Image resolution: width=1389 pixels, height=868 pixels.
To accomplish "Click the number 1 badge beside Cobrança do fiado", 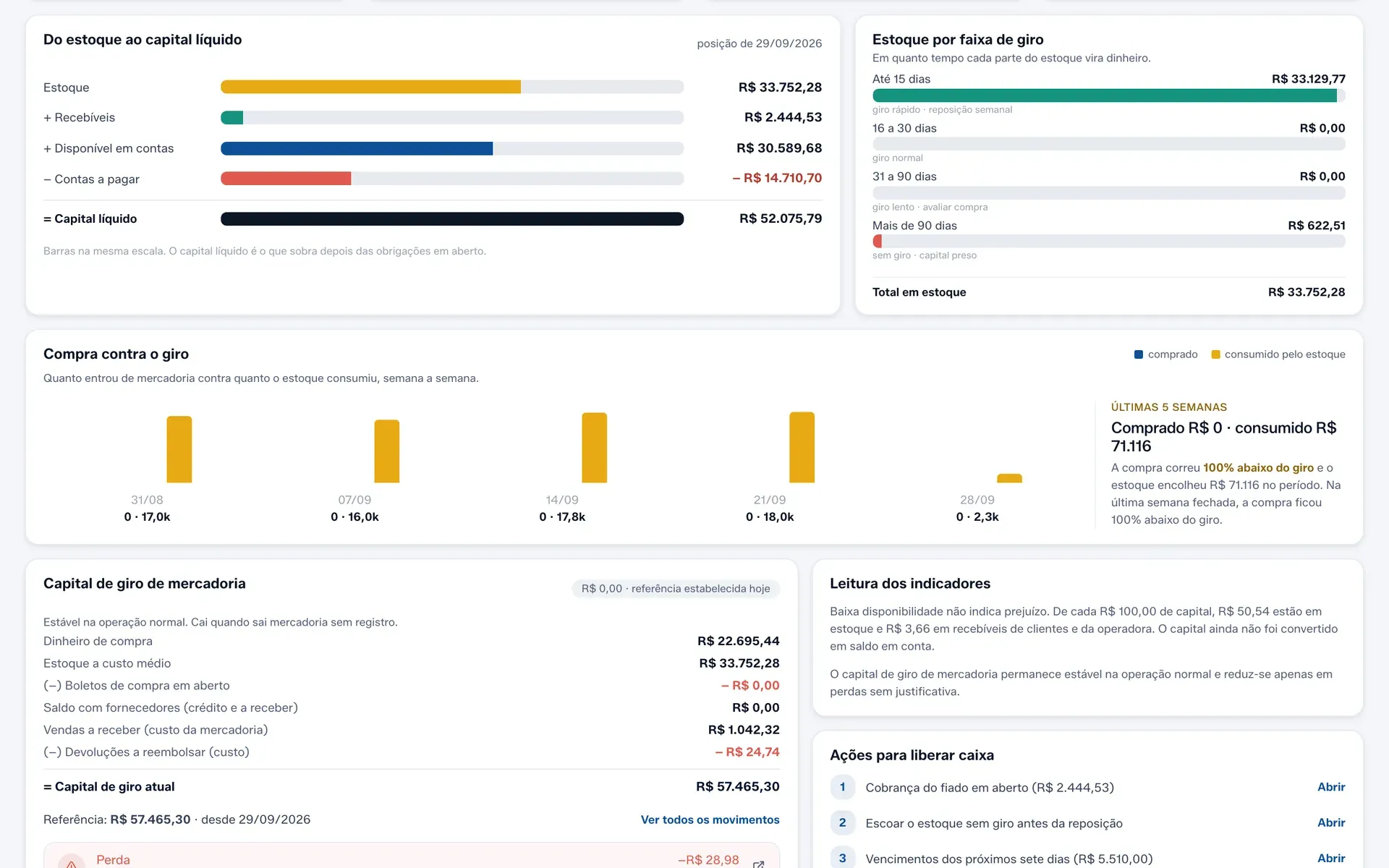I will coord(842,787).
